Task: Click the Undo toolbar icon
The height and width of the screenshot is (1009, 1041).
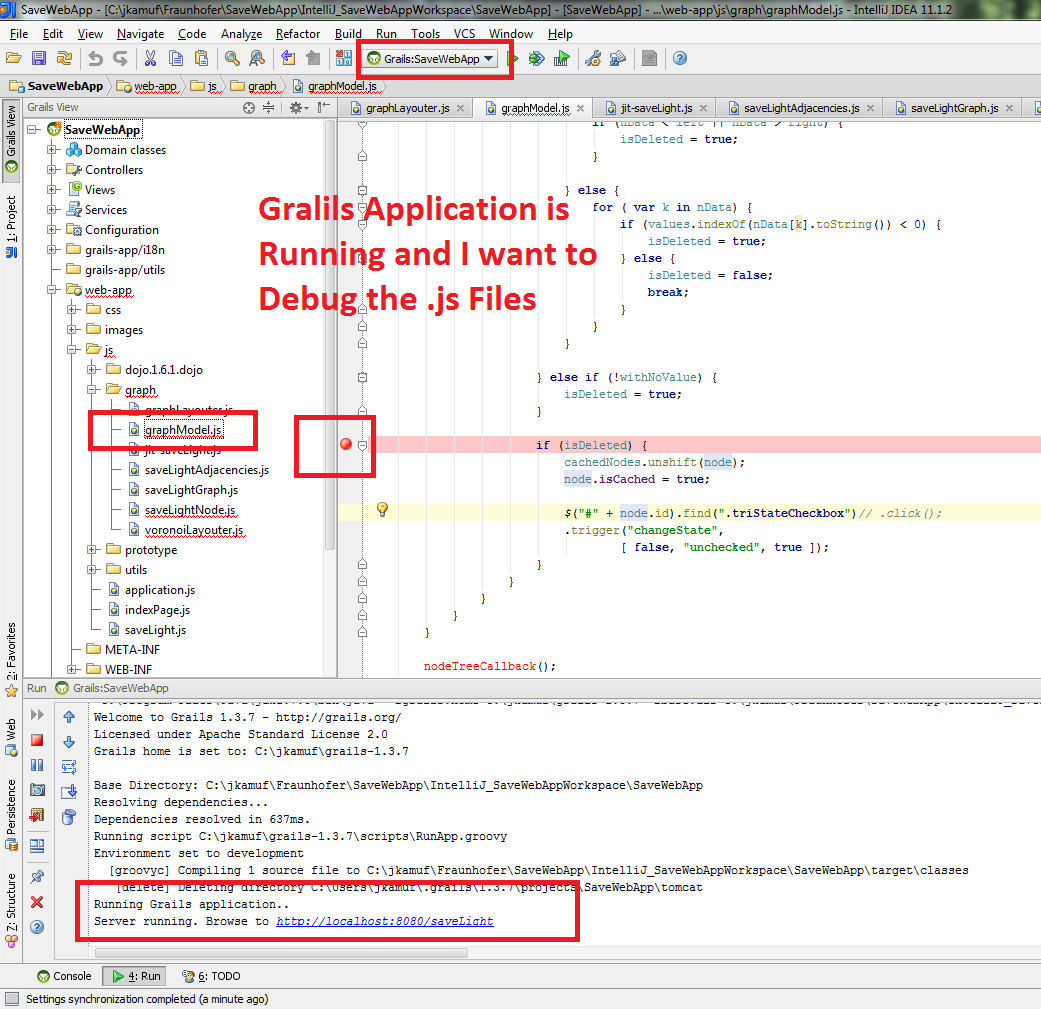Action: (x=96, y=58)
